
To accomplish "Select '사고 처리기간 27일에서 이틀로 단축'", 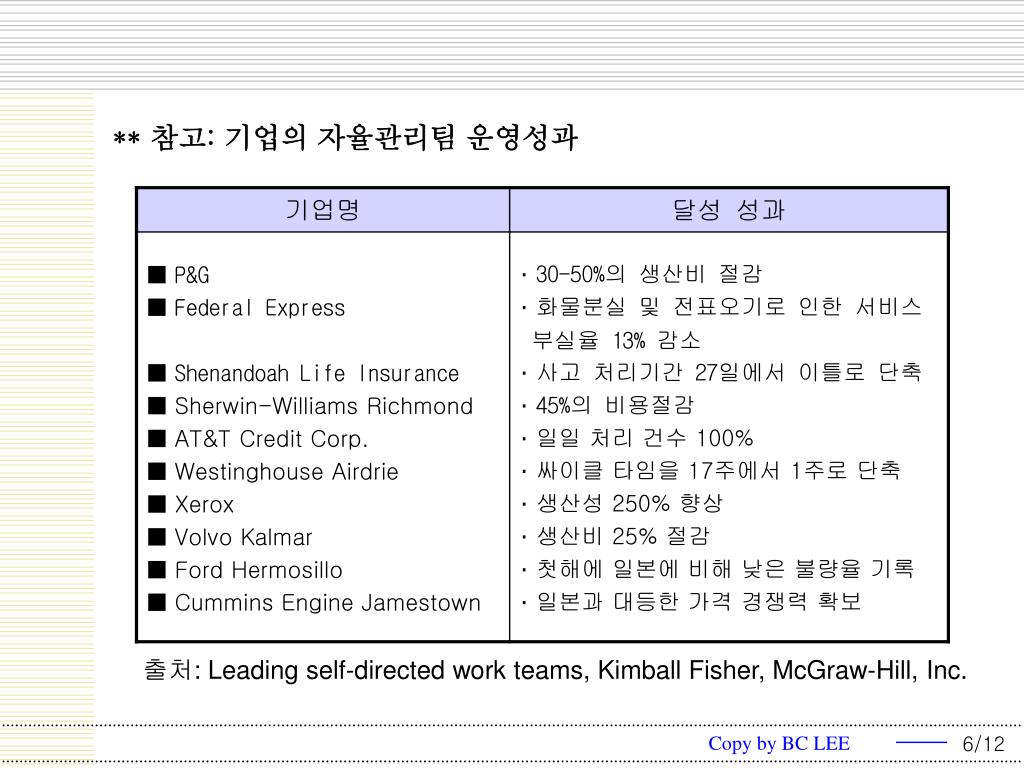I will point(729,373).
